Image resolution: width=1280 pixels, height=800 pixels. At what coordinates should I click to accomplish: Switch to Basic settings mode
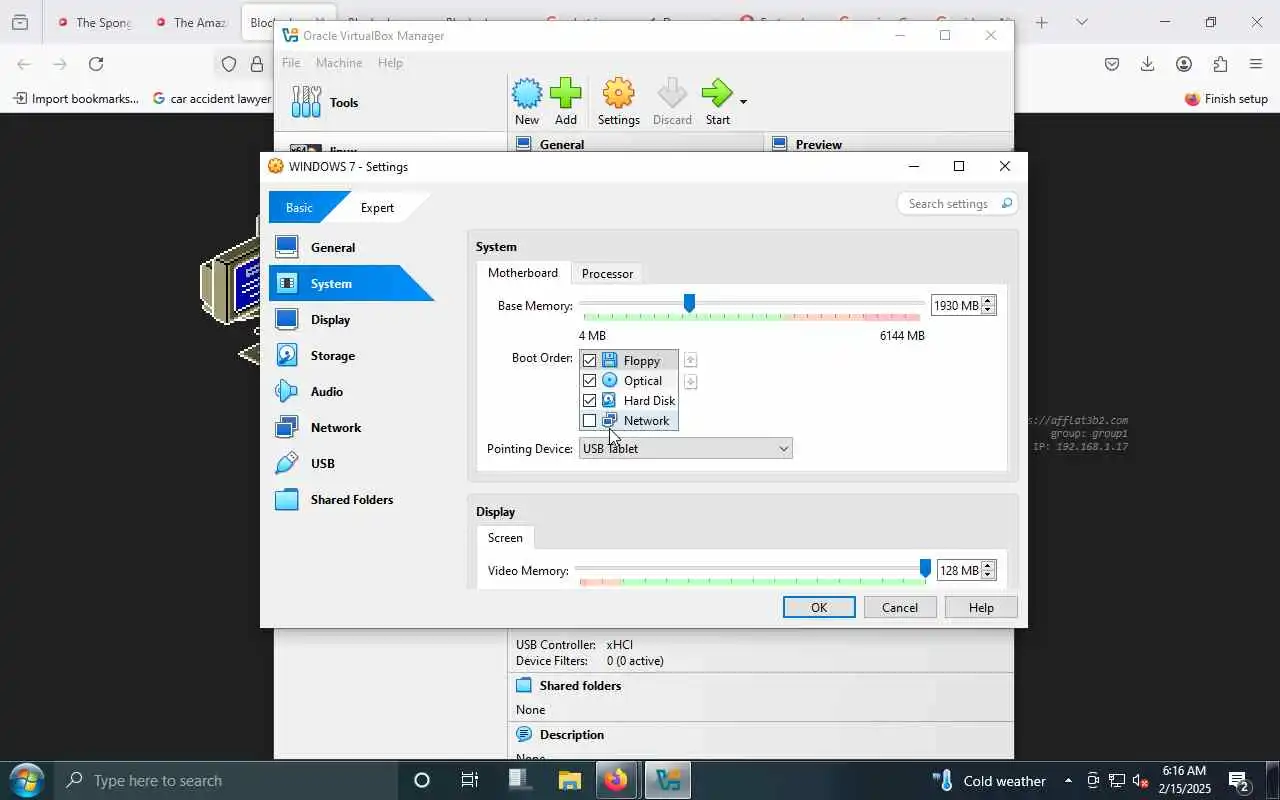(x=299, y=207)
